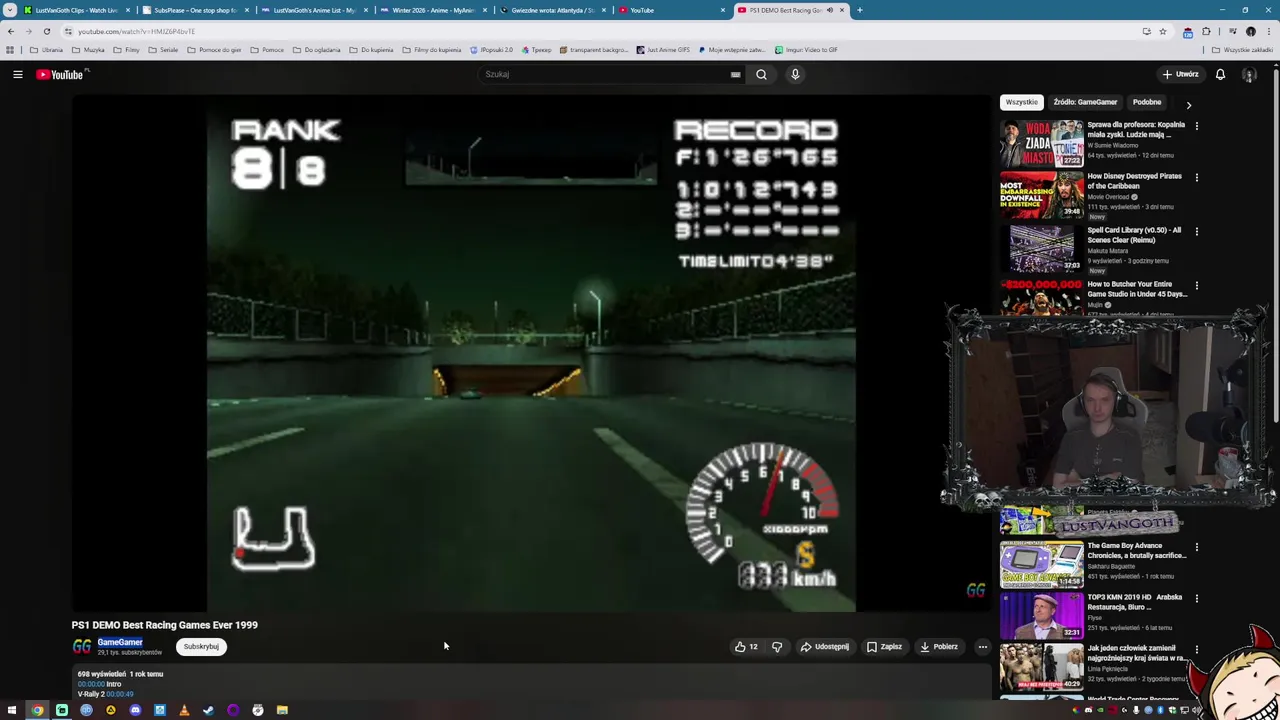Open How Disney Destroyed Pirates video title

pyautogui.click(x=1134, y=181)
